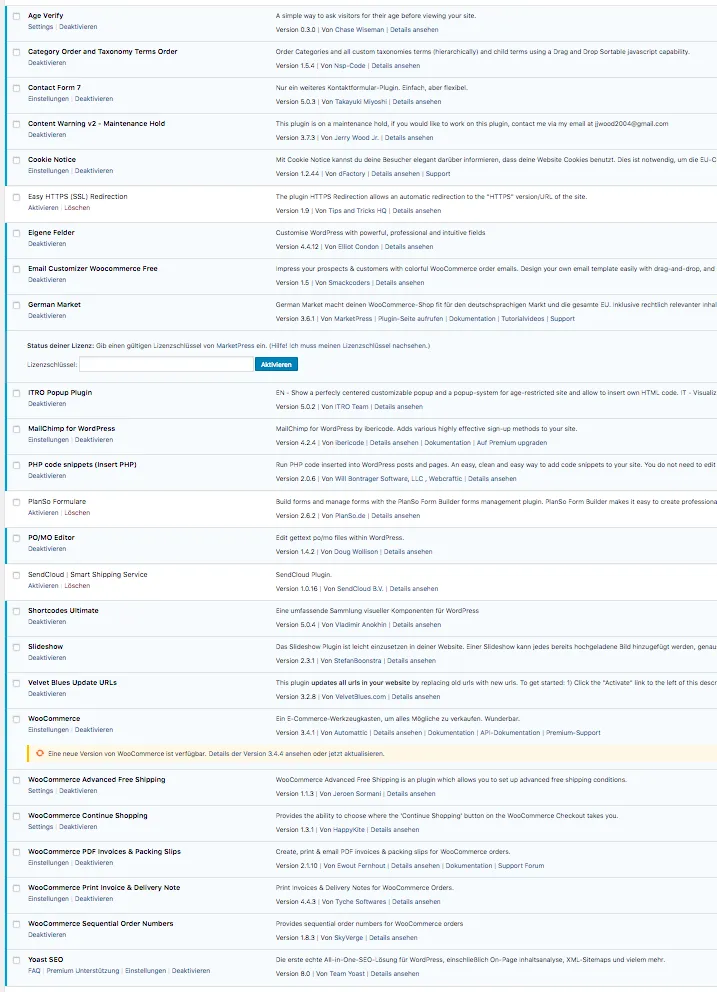Check the PlanSo Formulare checkbox
Viewport: 717px width, 992px height.
16,503
